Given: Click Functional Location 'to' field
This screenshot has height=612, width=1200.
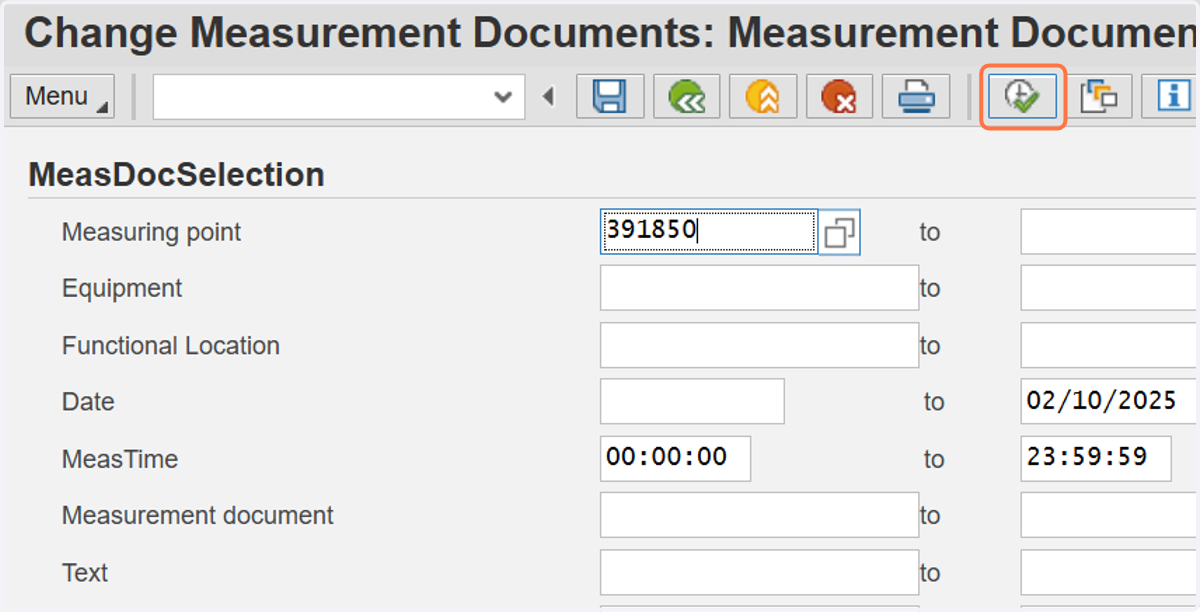Looking at the screenshot, I should 1110,345.
